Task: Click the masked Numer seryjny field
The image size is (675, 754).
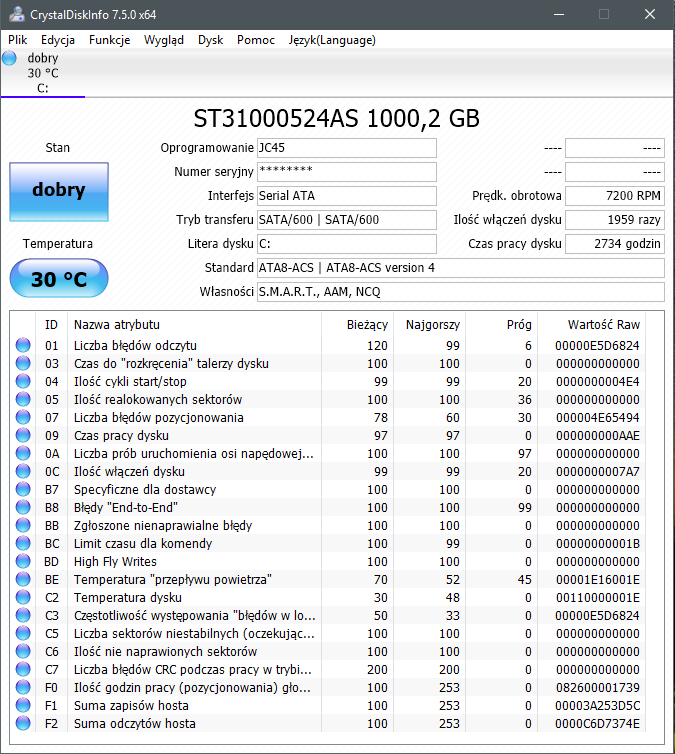Action: click(x=347, y=172)
